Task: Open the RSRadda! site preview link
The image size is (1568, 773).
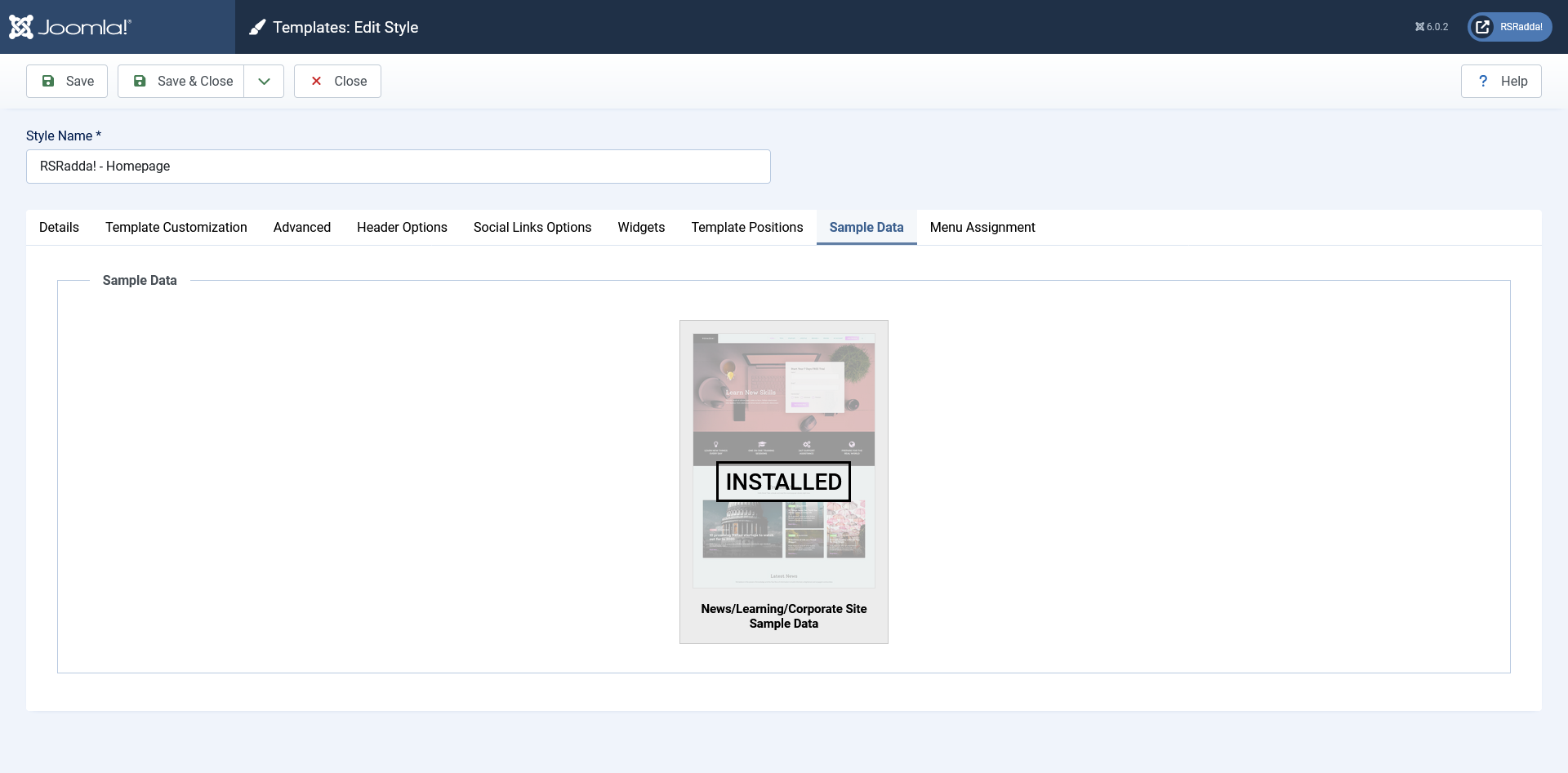Action: [x=1509, y=27]
